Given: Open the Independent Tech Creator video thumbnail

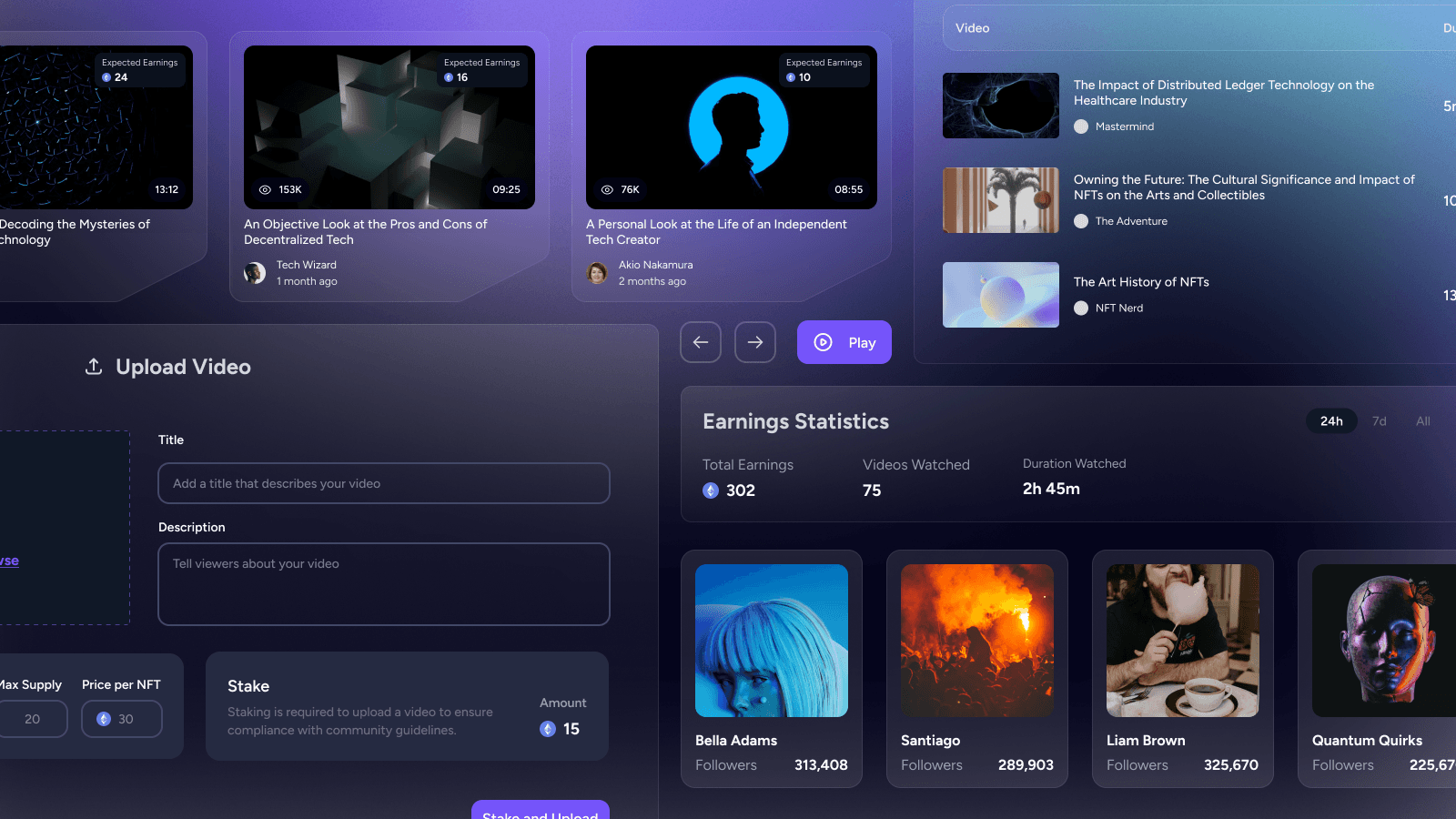Looking at the screenshot, I should click(x=732, y=127).
